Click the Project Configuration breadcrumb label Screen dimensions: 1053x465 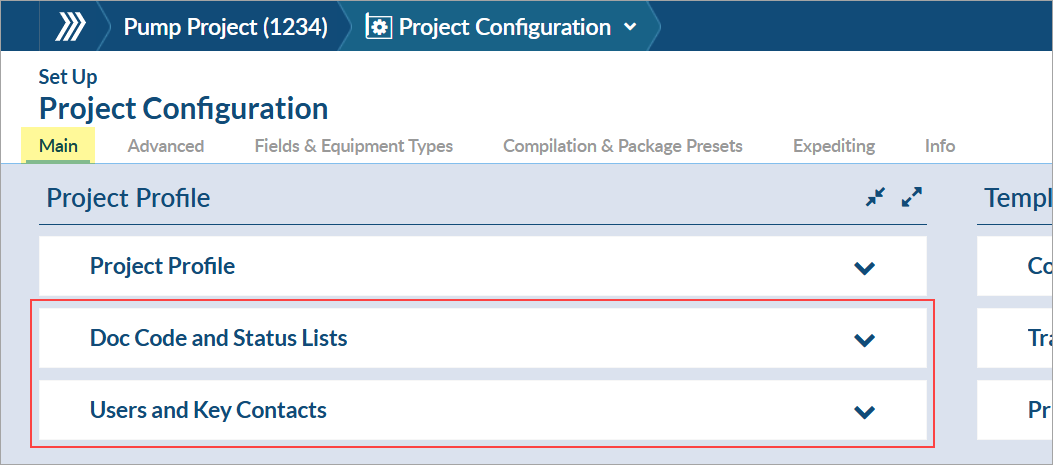pos(504,27)
